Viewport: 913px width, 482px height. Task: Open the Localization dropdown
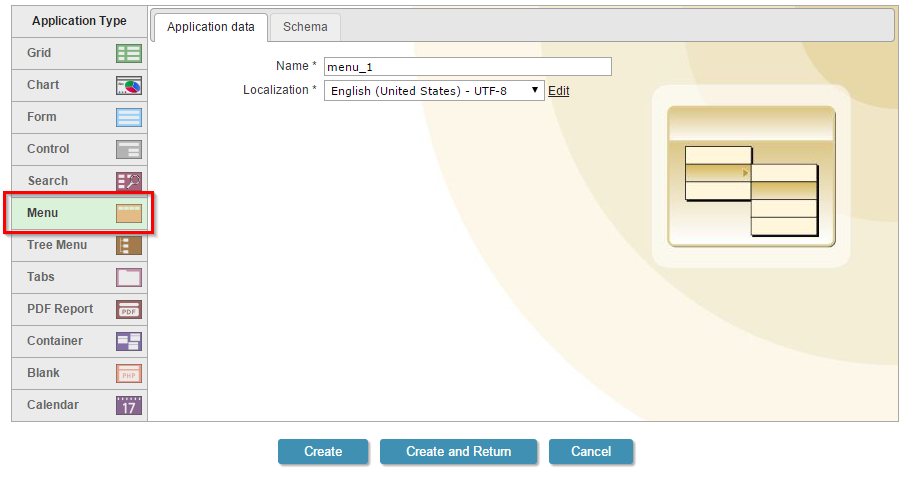pos(434,91)
